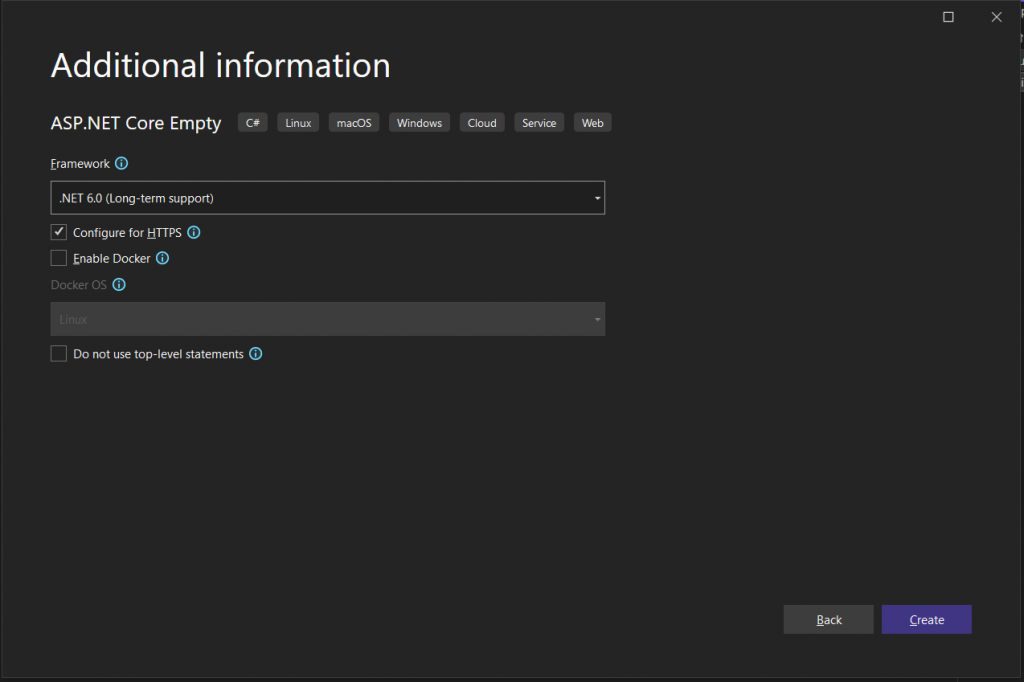Click the info icon next to Enable Docker
The image size is (1024, 682).
pyautogui.click(x=163, y=258)
